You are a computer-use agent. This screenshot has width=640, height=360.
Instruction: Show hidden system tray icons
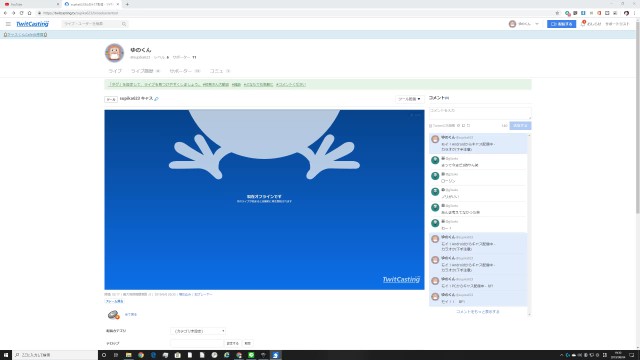(x=561, y=355)
